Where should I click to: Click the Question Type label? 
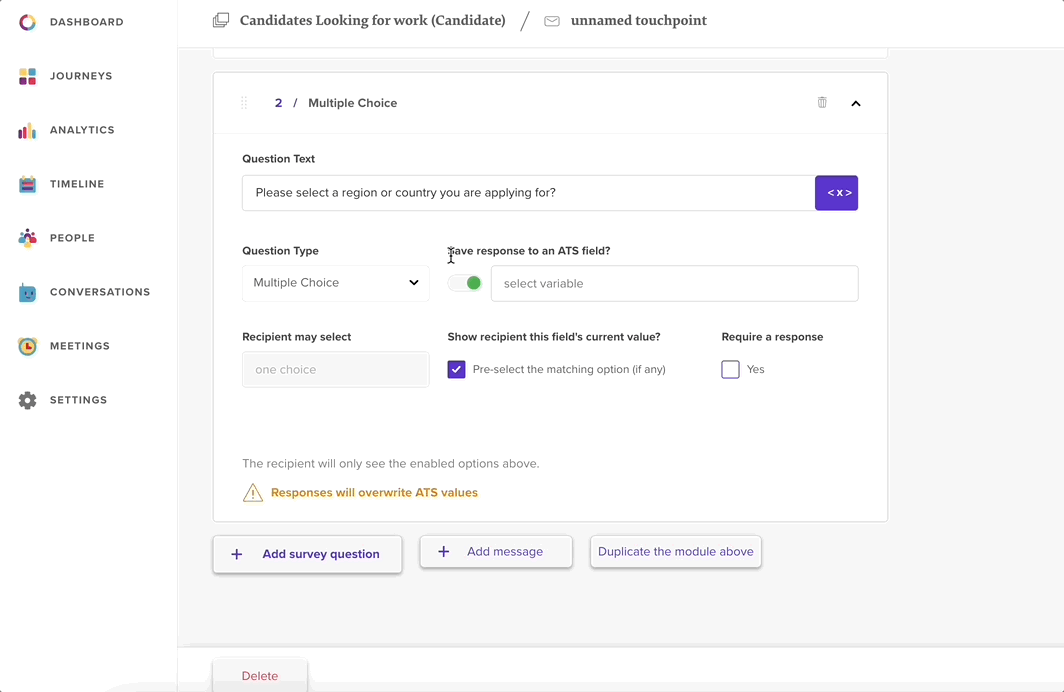click(280, 251)
